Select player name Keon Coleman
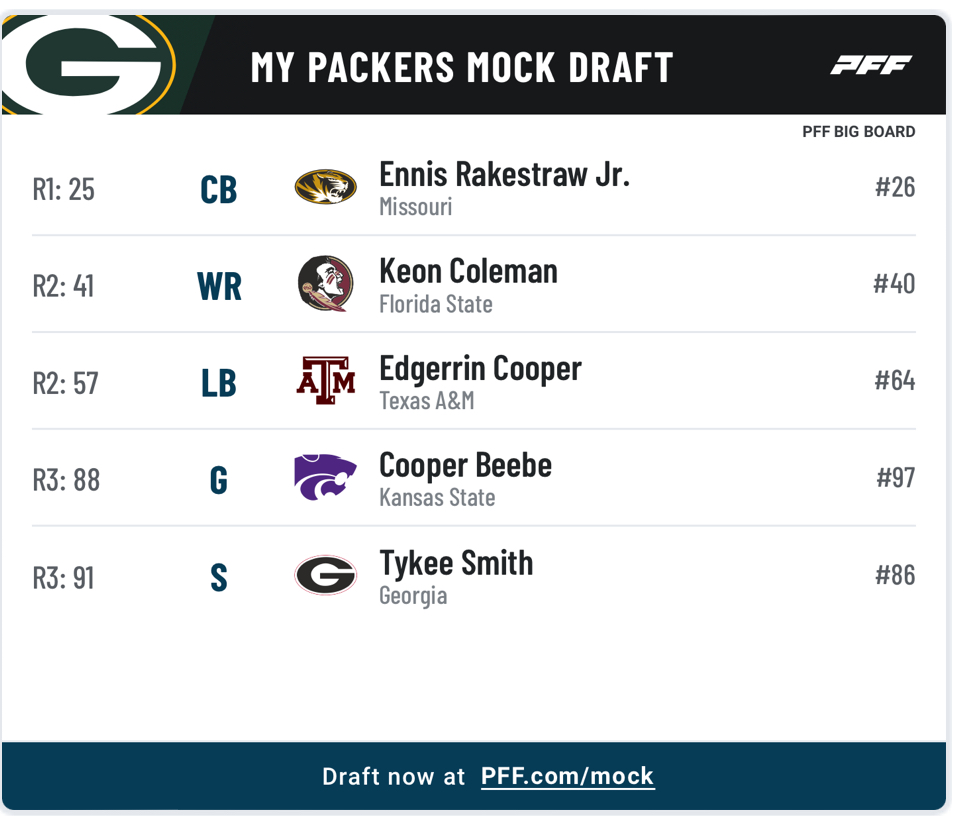This screenshot has height=817, width=964. [x=468, y=272]
